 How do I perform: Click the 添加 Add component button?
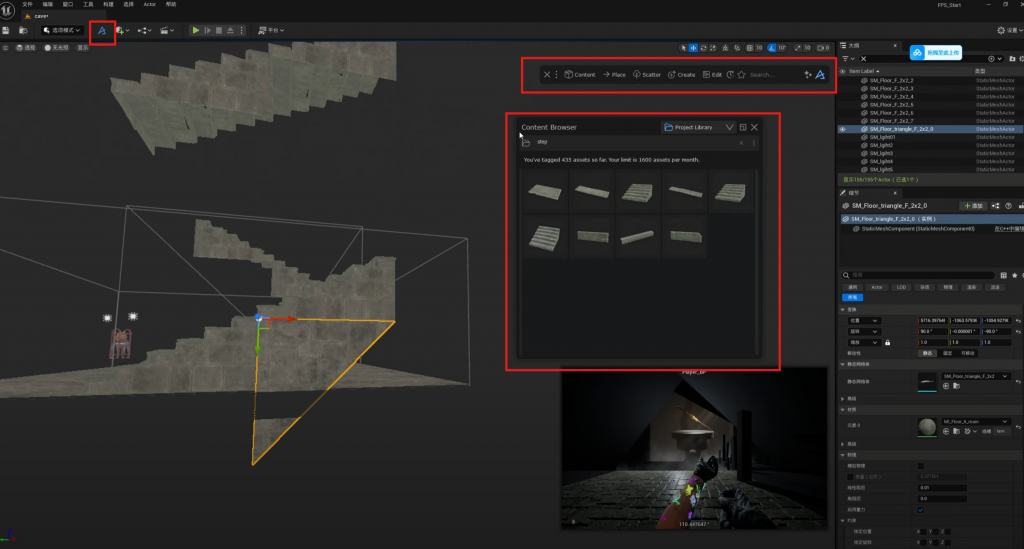tap(974, 206)
